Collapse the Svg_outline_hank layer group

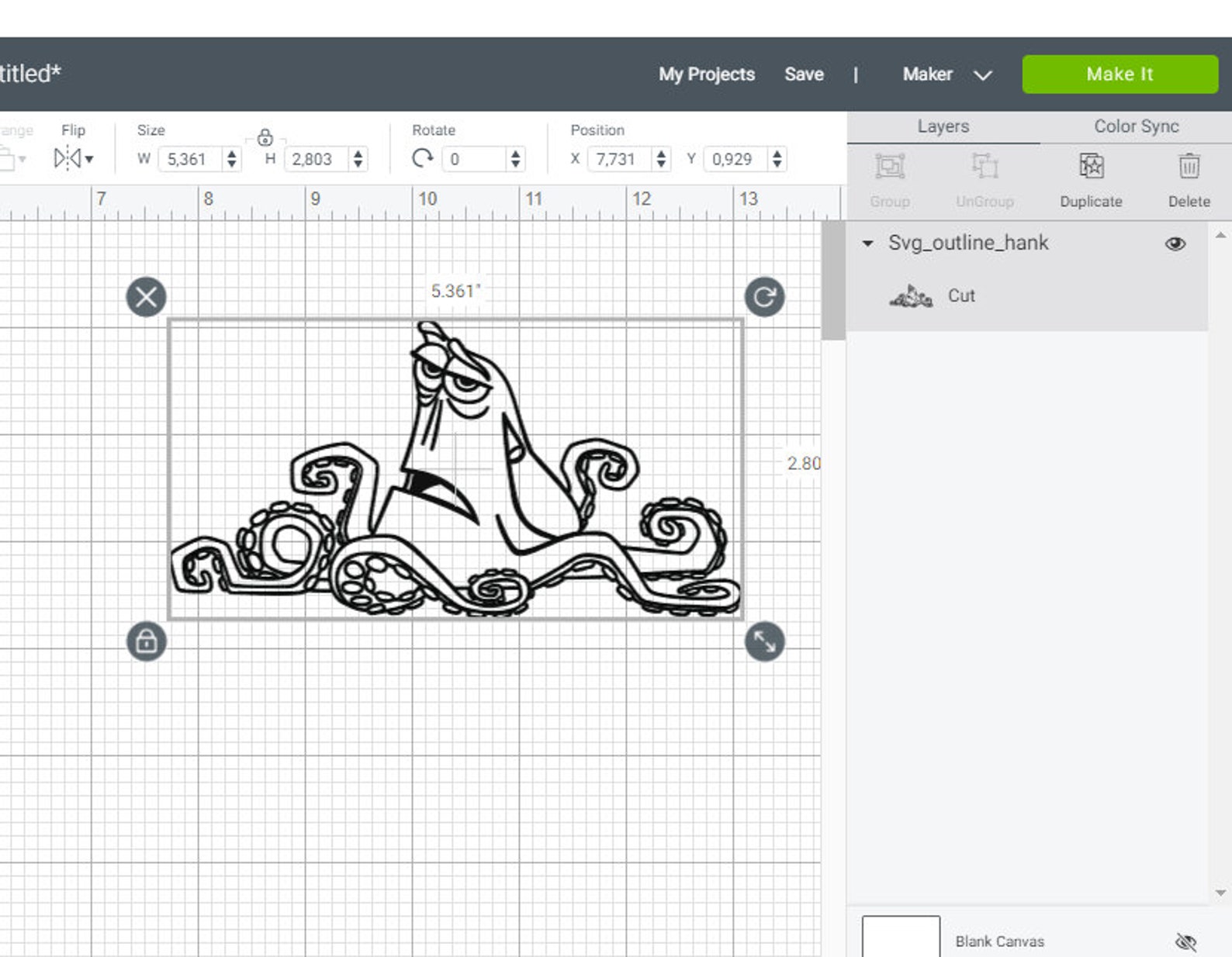tap(867, 244)
